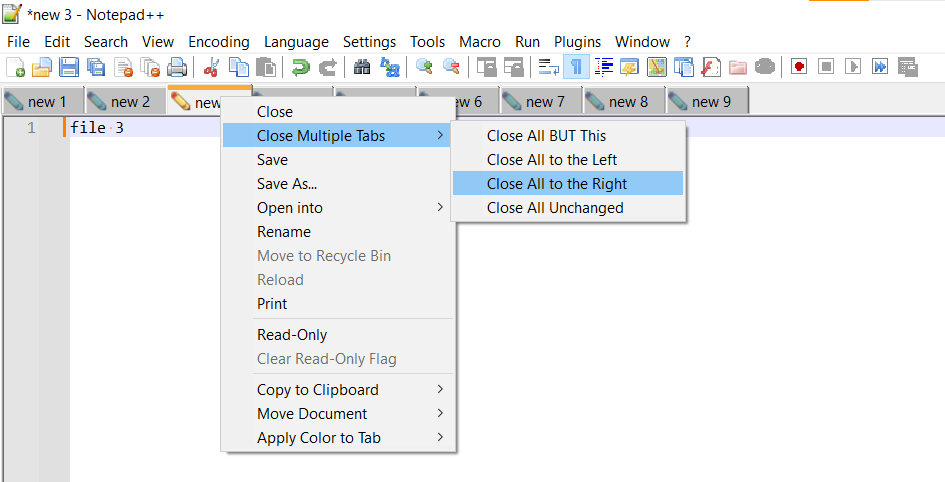
Task: Toggle Show All Characters pilcrow icon
Action: coord(576,67)
